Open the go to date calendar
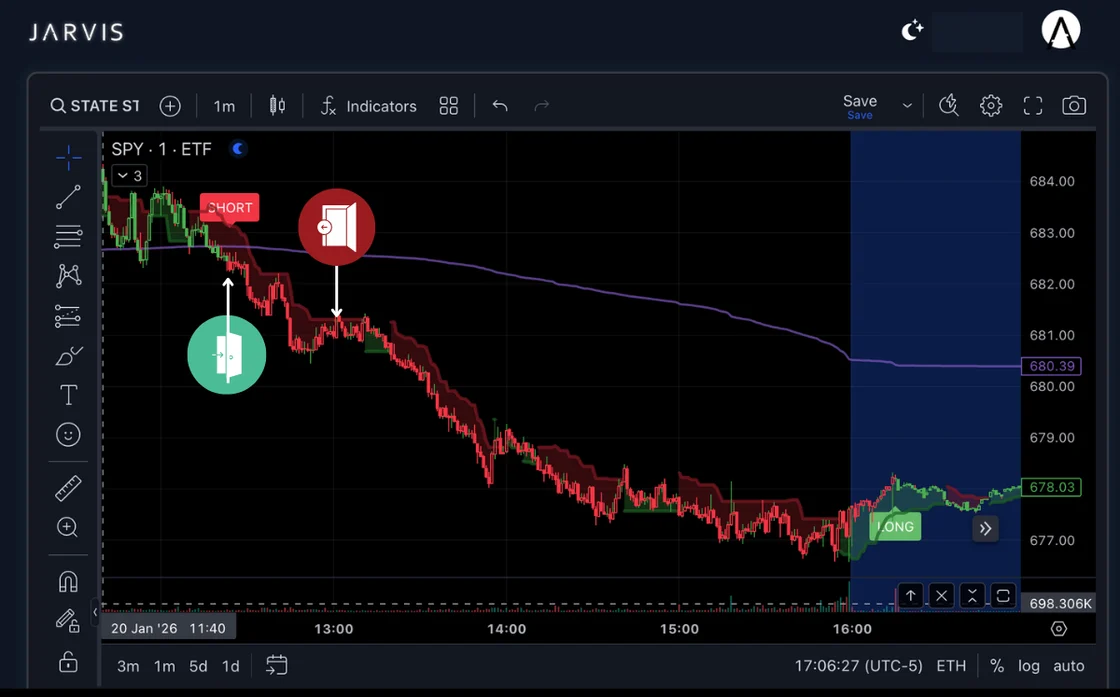The height and width of the screenshot is (697, 1120). 276,665
